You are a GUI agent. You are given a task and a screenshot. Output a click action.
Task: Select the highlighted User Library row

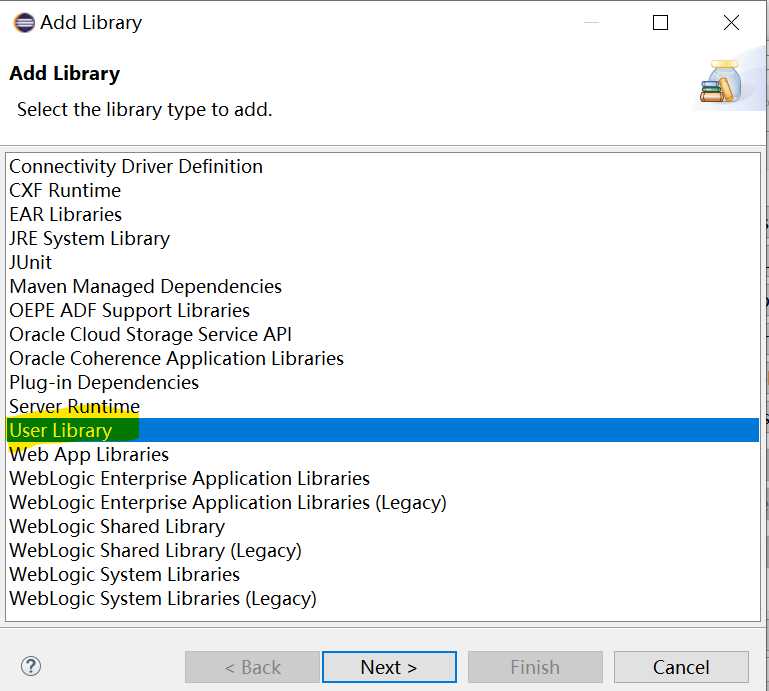[x=383, y=430]
